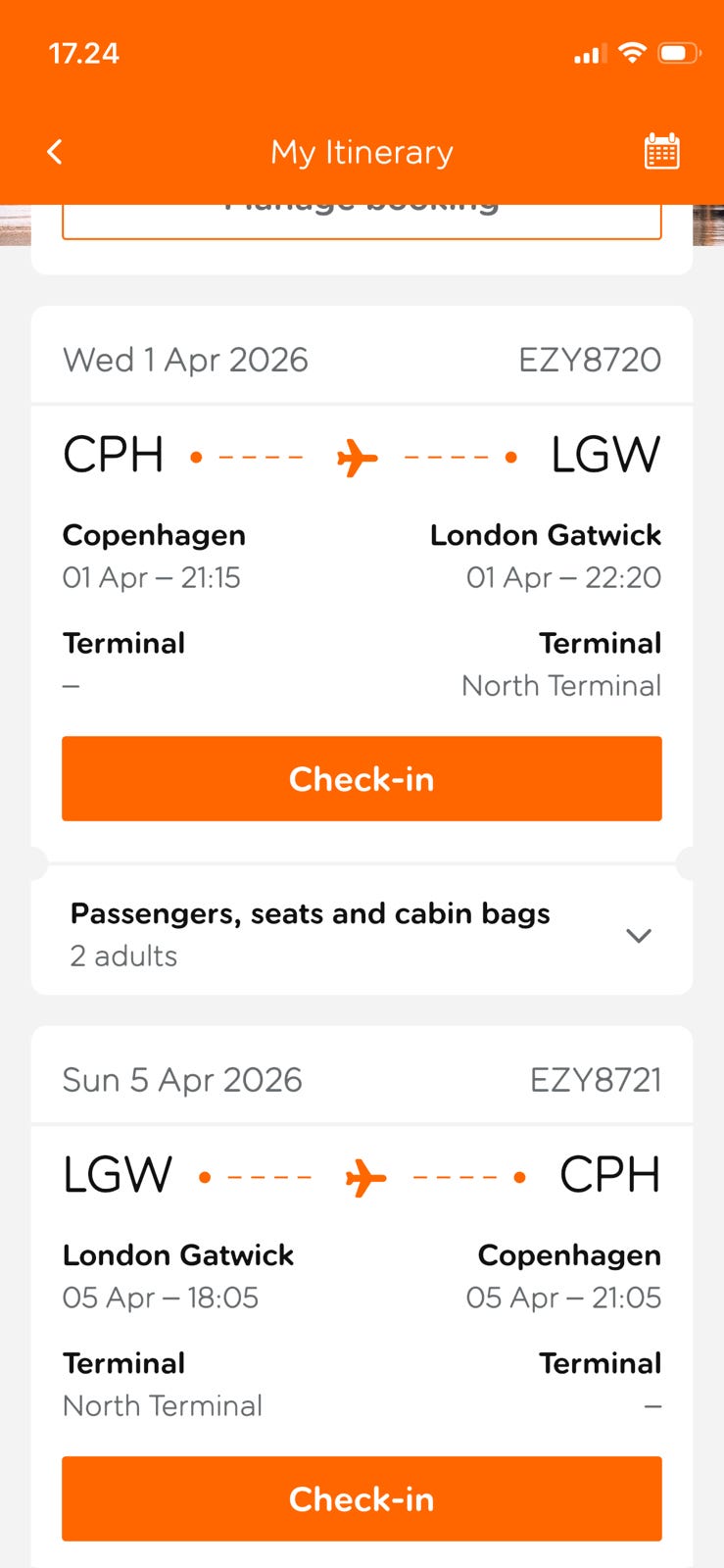Tap the battery status icon

[679, 53]
